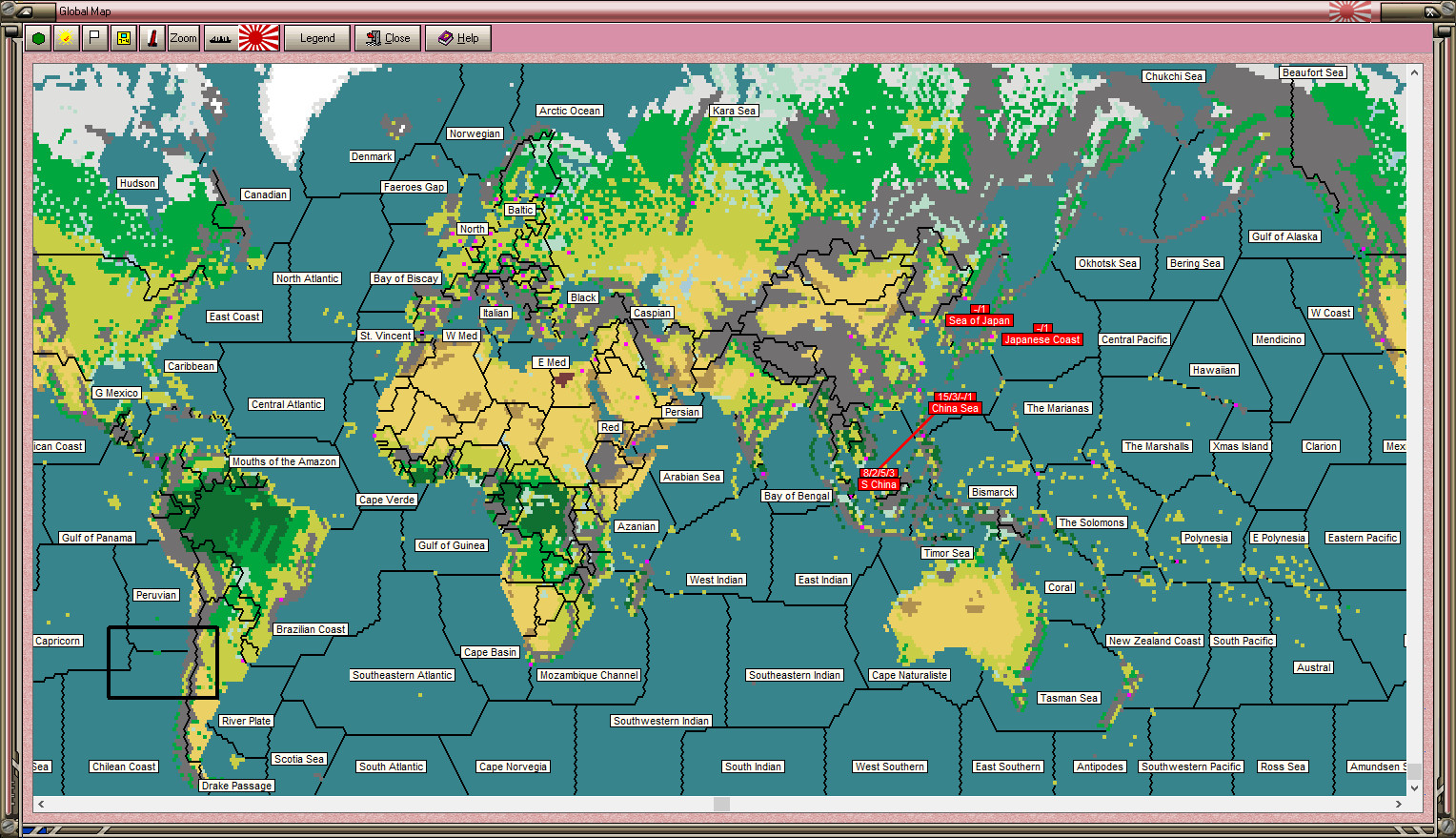Click the X button in the title bar

pos(1430,11)
